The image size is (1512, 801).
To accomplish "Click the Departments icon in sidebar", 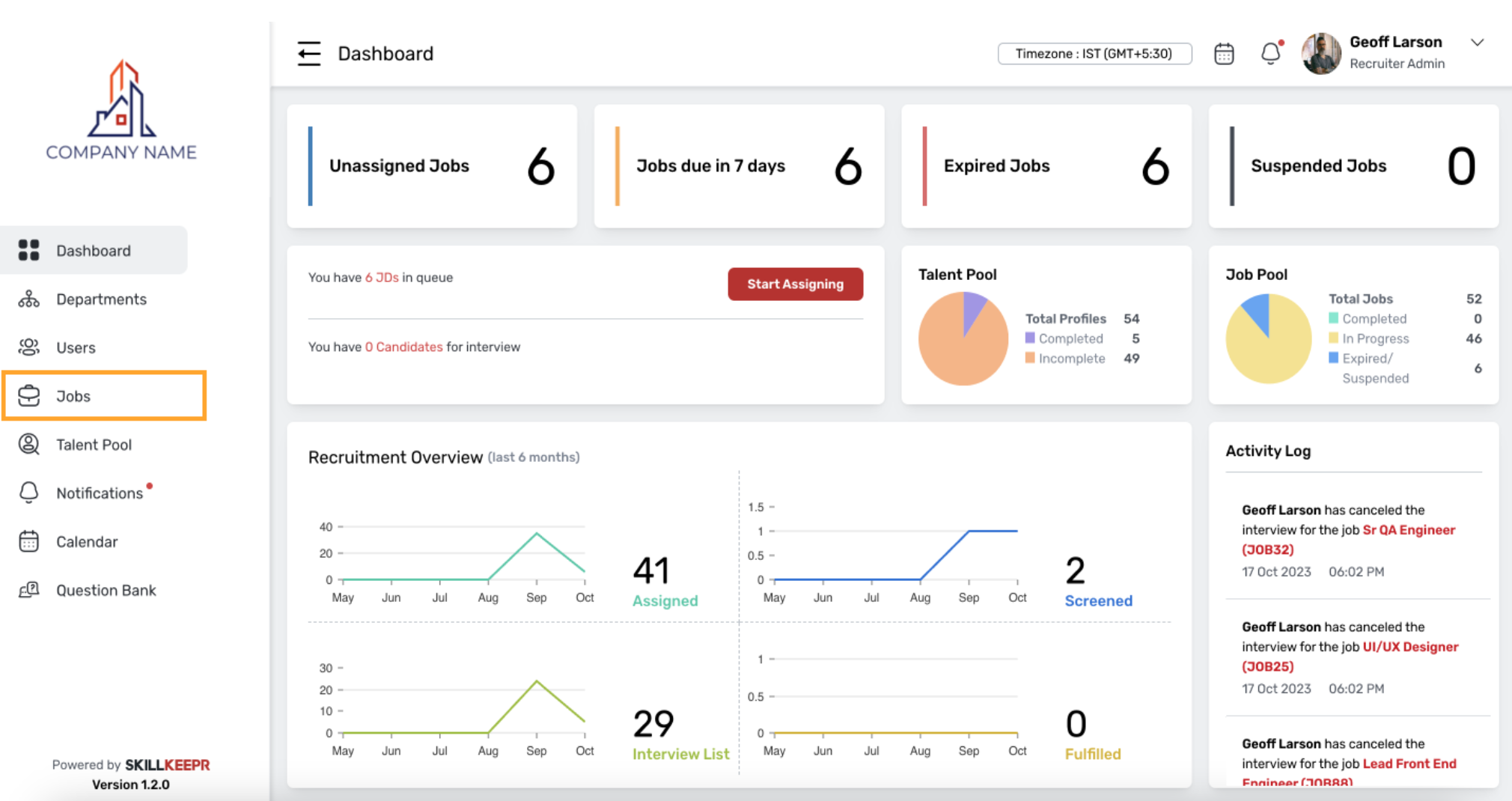I will (x=28, y=299).
